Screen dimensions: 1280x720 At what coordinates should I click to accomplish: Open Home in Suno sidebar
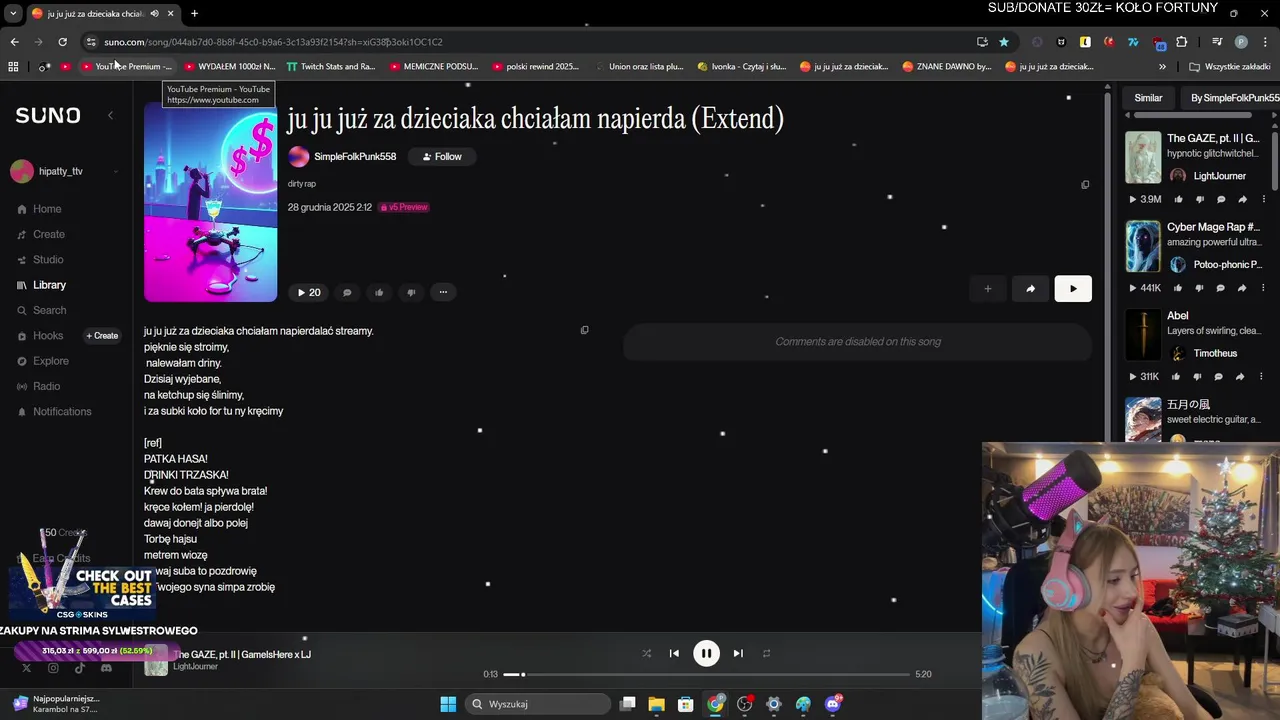pyautogui.click(x=40, y=209)
